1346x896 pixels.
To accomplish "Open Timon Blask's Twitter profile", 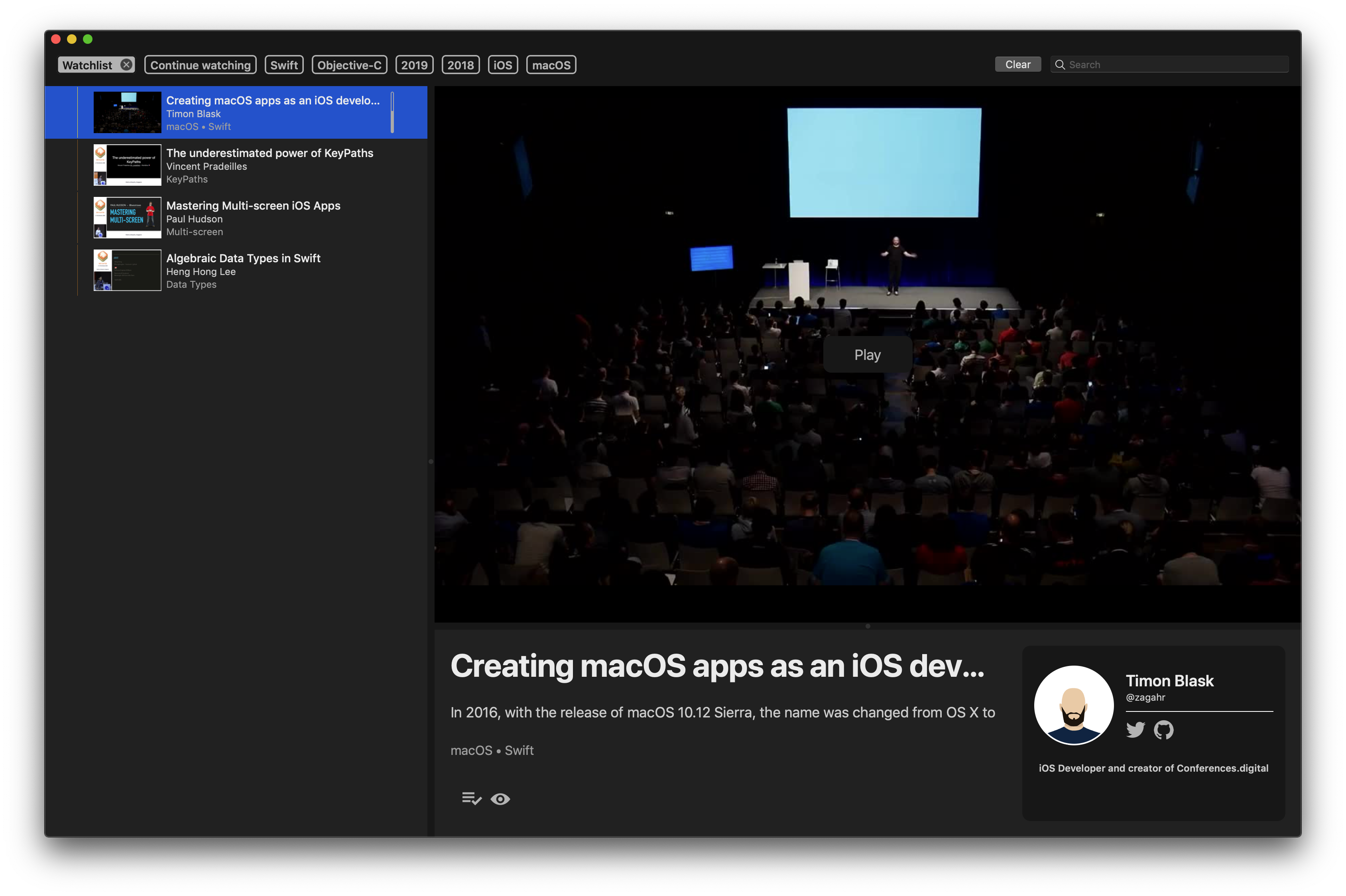I will 1136,730.
